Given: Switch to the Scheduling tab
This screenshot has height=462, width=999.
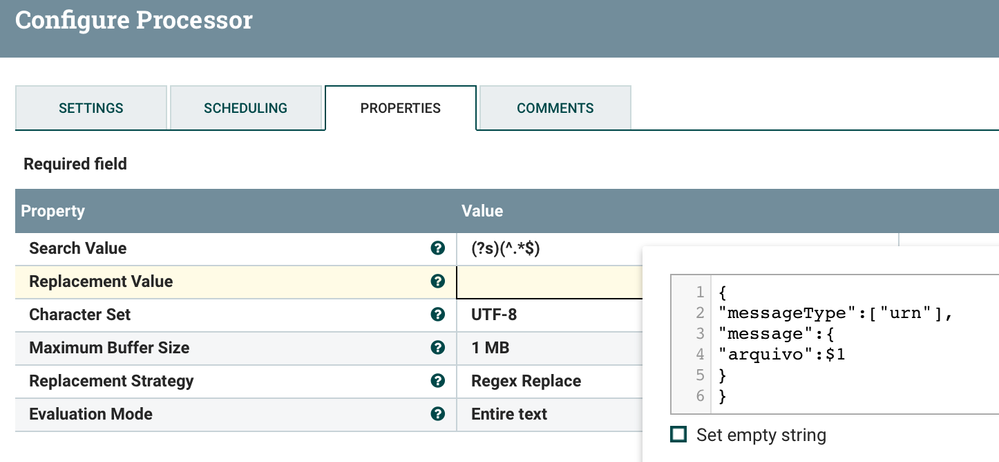Looking at the screenshot, I should tap(245, 108).
